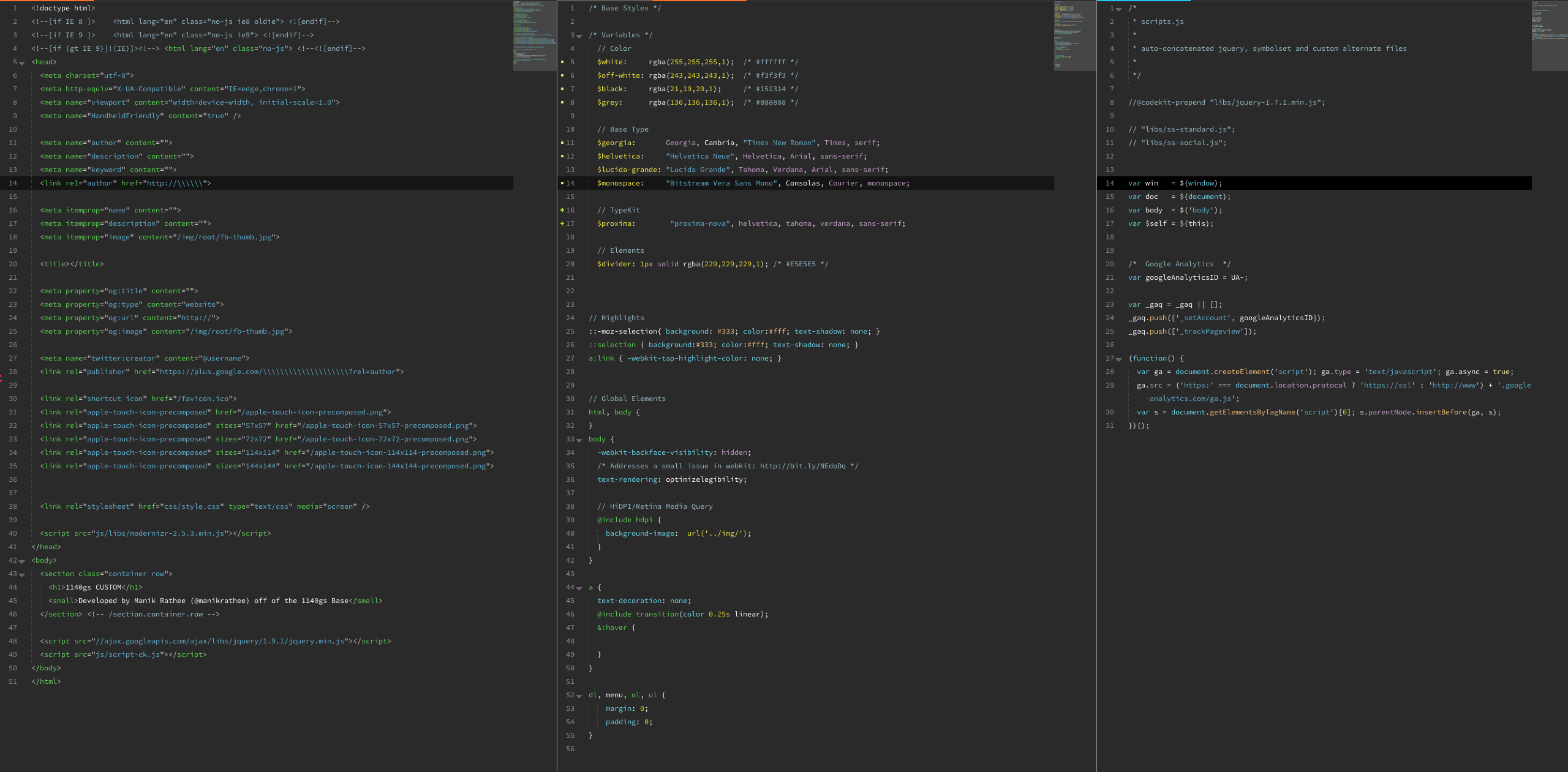Click the shortcut icon /favicon.ico line
The image size is (1568, 772).
[x=138, y=399]
